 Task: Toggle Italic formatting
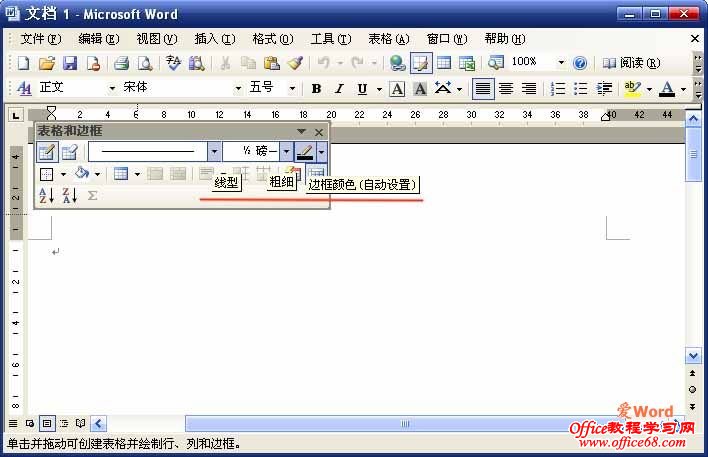[339, 89]
